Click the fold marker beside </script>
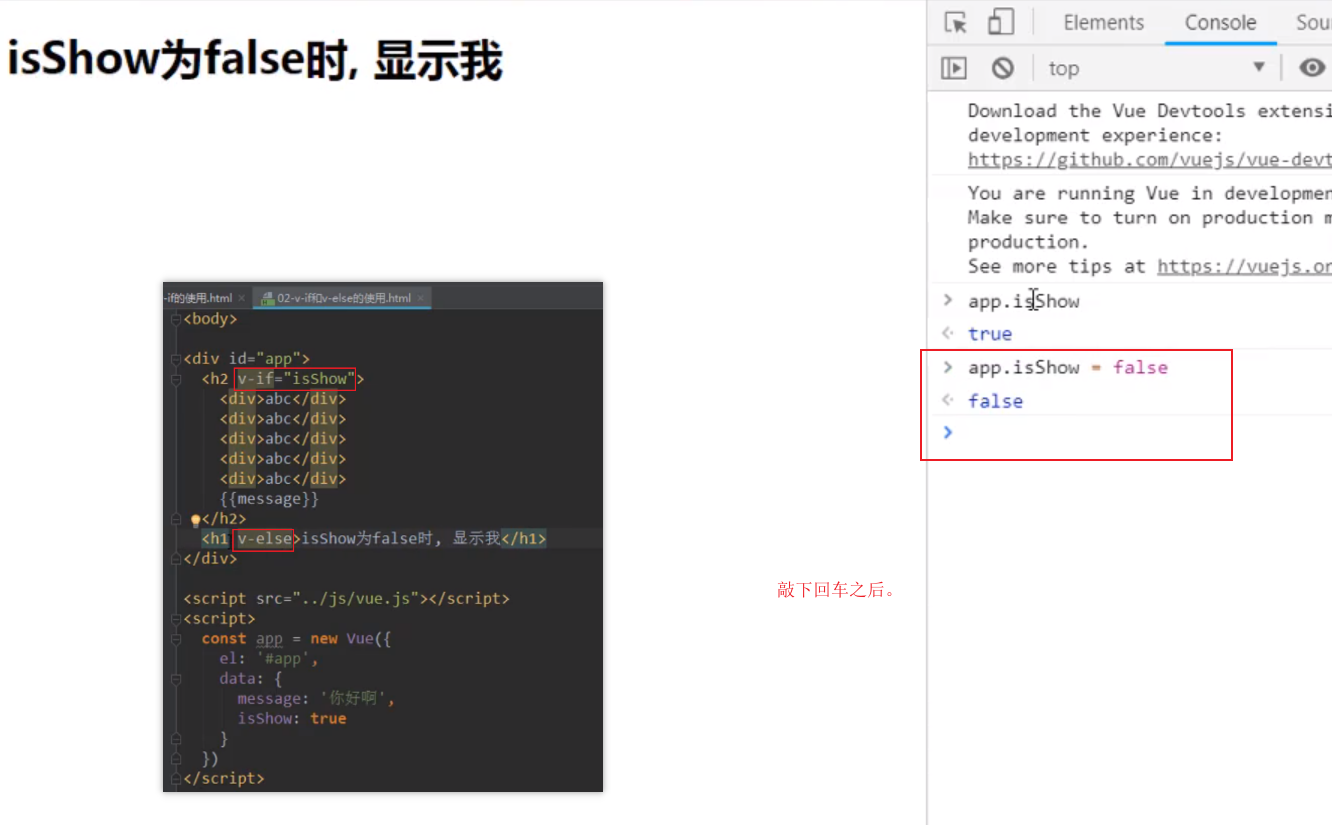The image size is (1332, 825). click(176, 778)
